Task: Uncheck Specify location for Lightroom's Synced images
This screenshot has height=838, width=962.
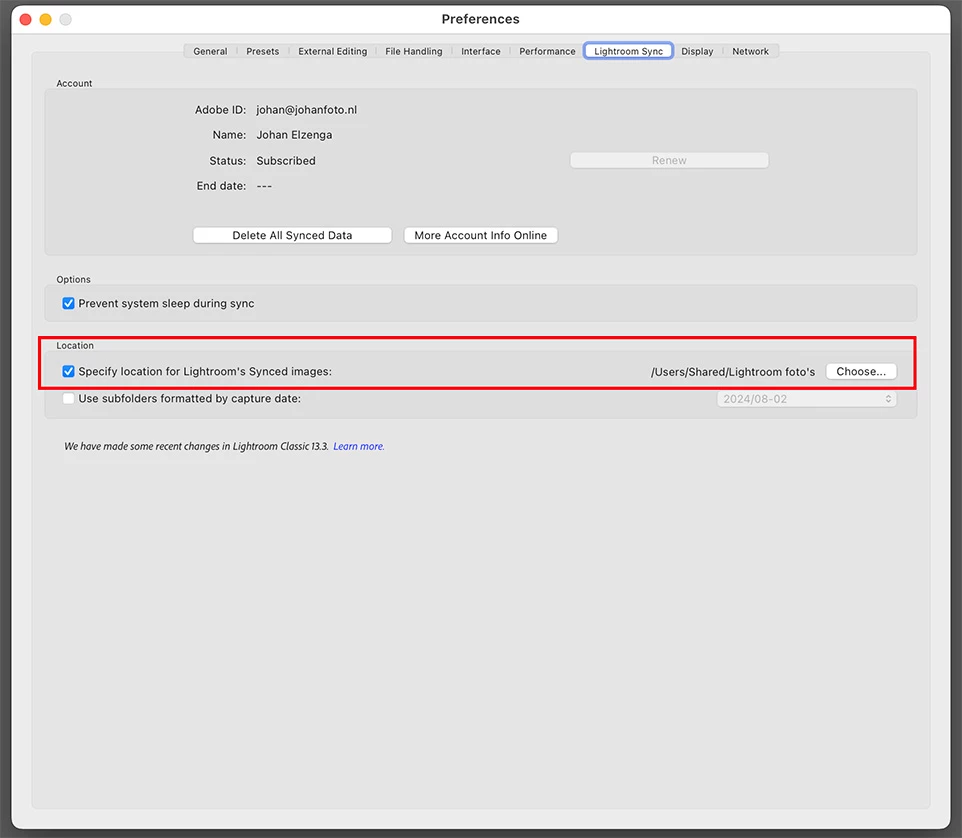Action: [68, 372]
